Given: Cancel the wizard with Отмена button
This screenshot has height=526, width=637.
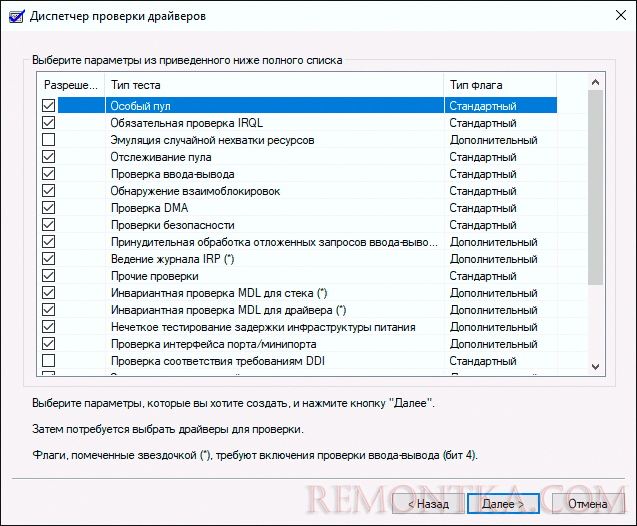Looking at the screenshot, I should click(x=588, y=504).
